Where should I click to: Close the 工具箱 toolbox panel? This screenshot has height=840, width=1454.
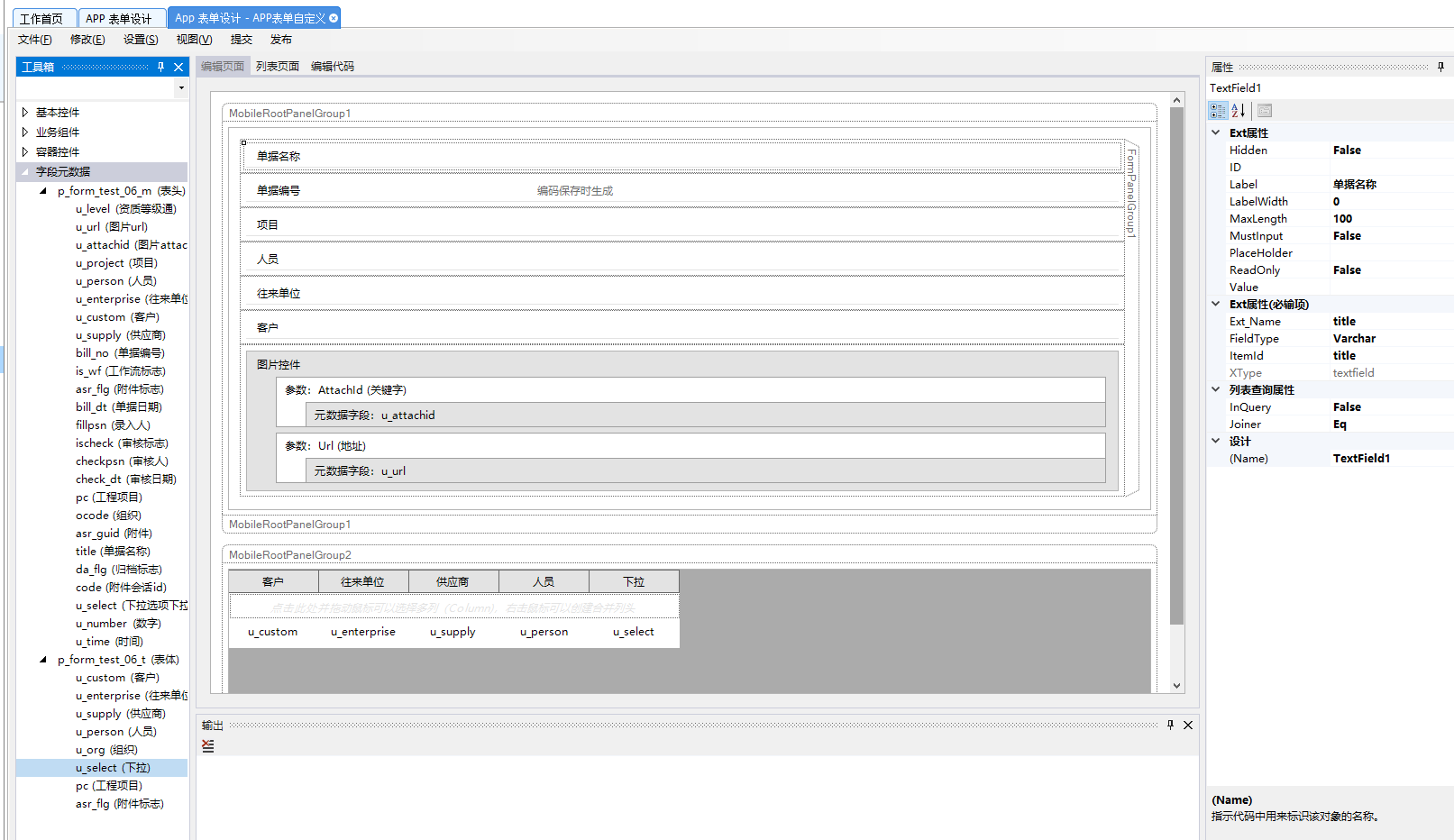tap(178, 67)
